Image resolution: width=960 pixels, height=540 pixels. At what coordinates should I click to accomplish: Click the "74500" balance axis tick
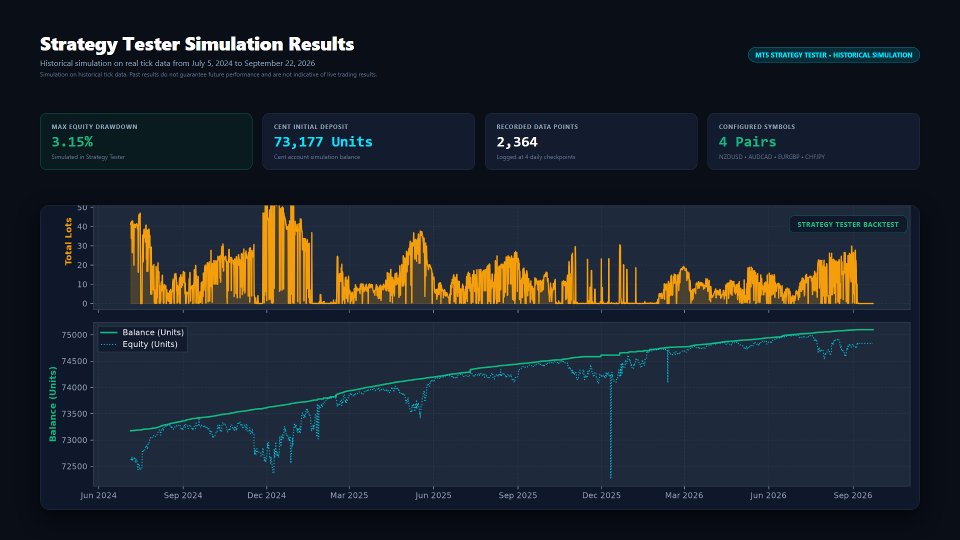pyautogui.click(x=75, y=361)
